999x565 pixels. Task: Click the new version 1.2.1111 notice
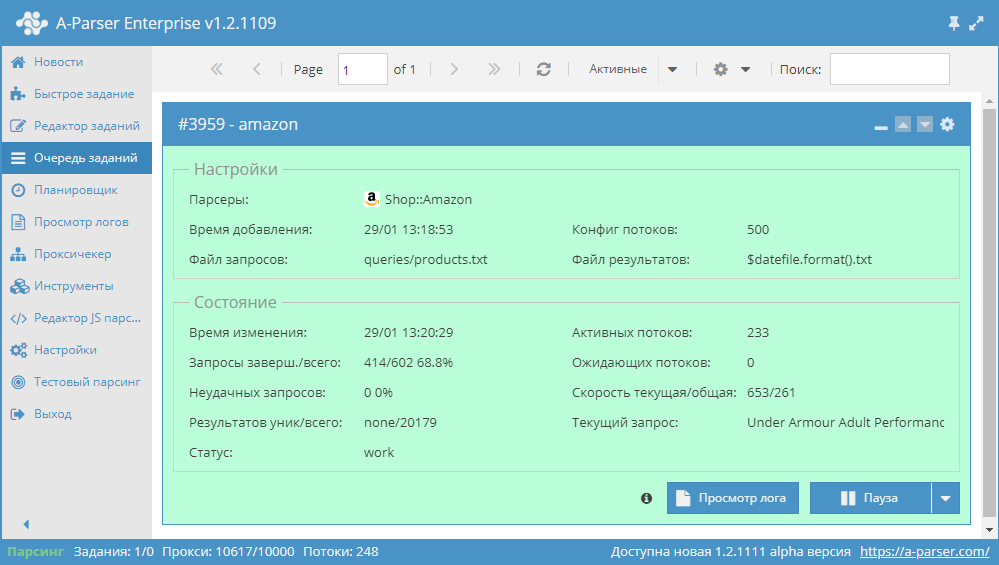pyautogui.click(x=731, y=552)
